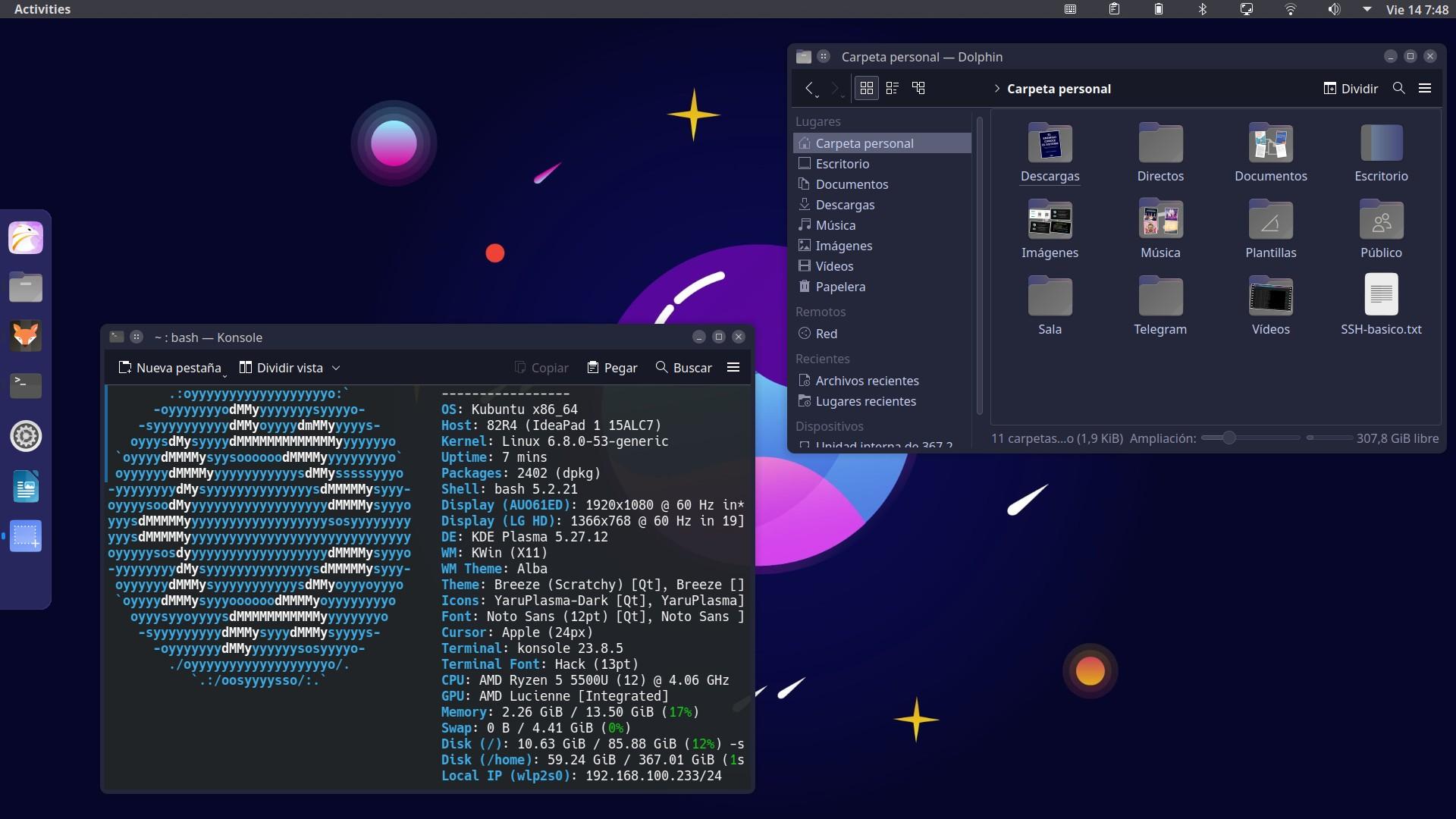Image resolution: width=1456 pixels, height=819 pixels.
Task: Open Archivos recientes in the sidebar
Action: 882,381
